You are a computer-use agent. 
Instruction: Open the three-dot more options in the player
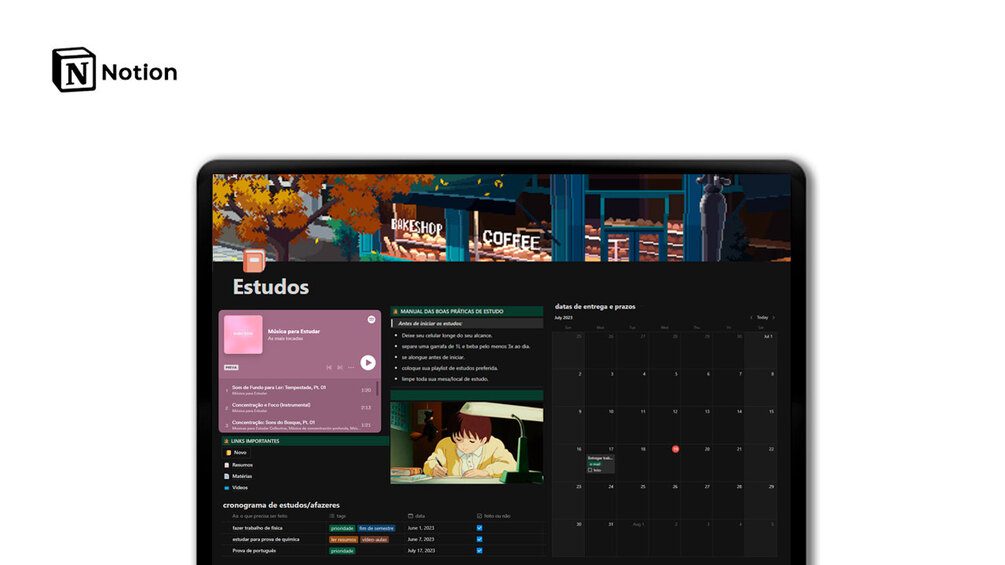[x=351, y=367]
